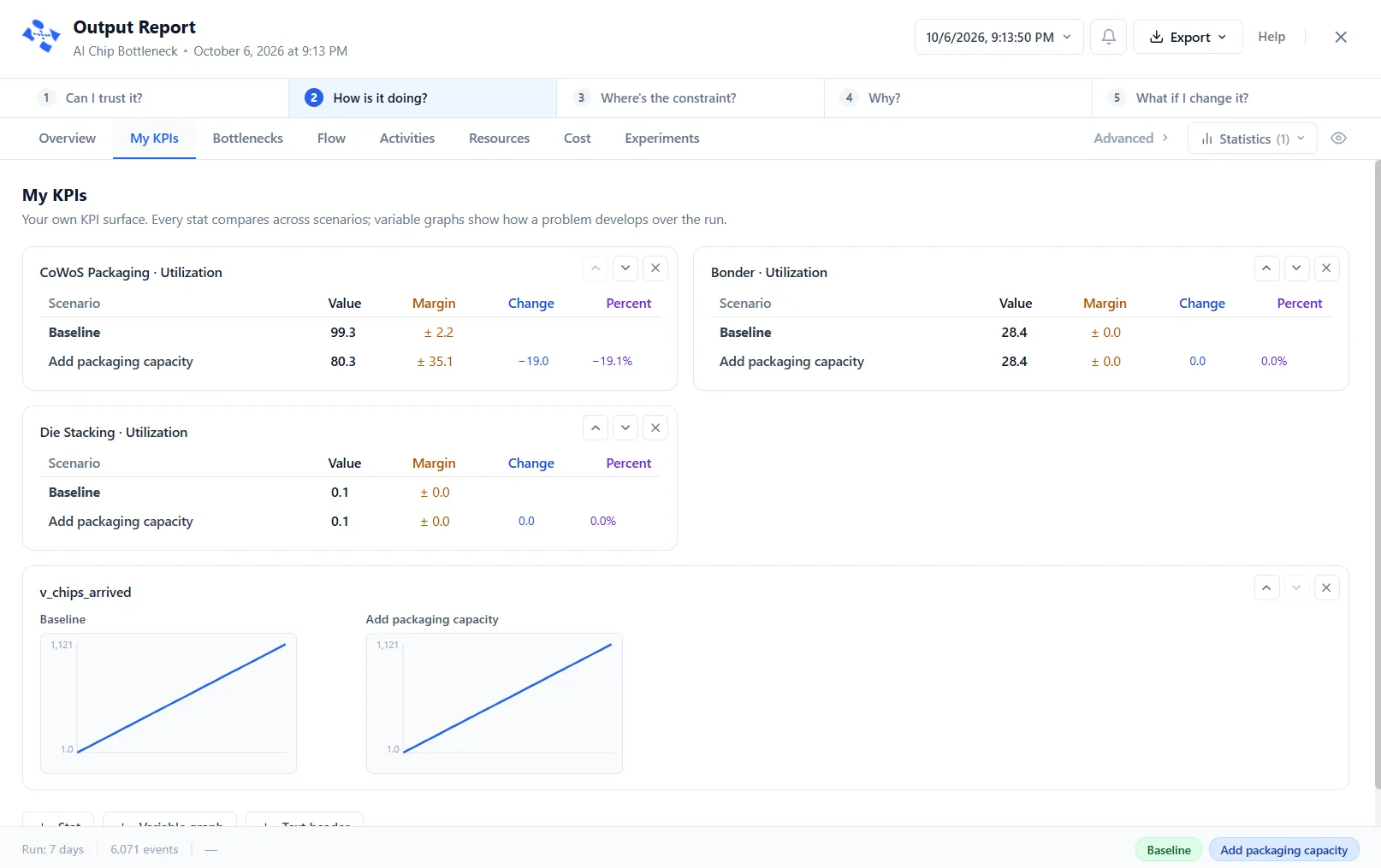Click the 6,071 events status text
Image resolution: width=1381 pixels, height=868 pixels.
click(145, 850)
